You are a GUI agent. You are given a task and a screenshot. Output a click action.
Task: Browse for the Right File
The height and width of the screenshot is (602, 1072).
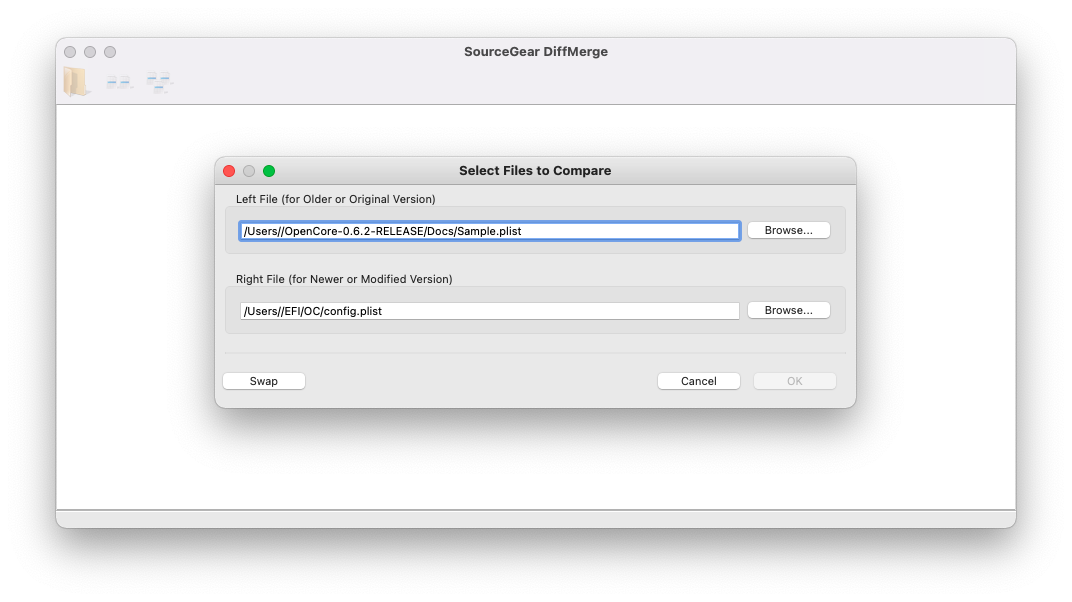click(x=788, y=310)
